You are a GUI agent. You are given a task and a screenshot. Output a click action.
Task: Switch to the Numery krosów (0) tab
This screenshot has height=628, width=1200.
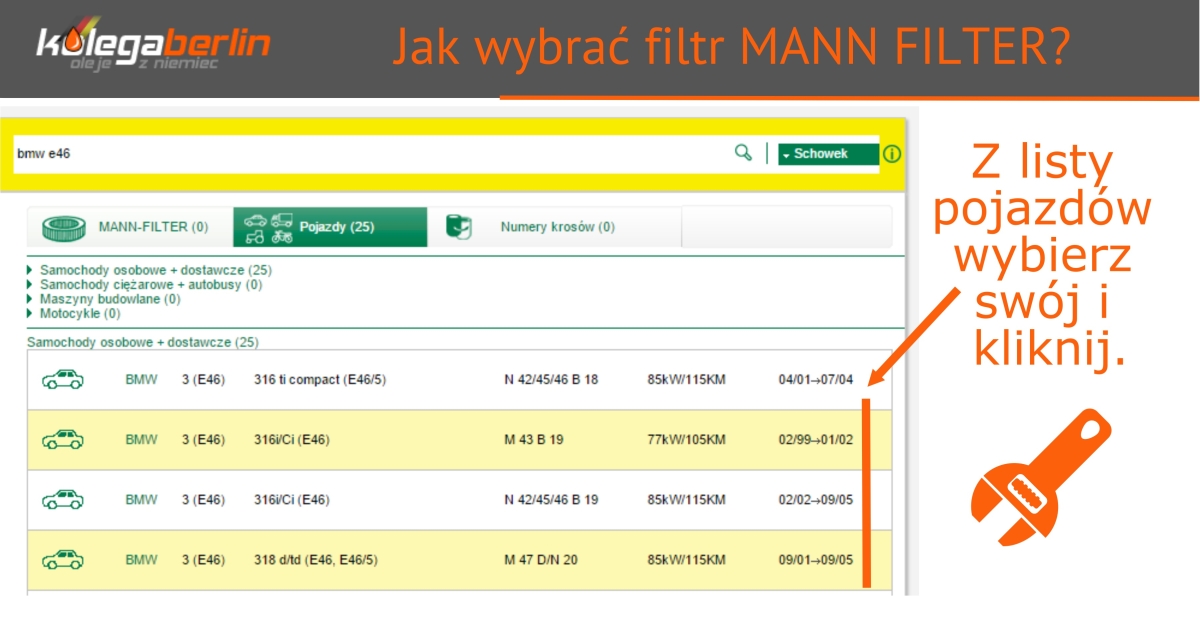pyautogui.click(x=554, y=227)
